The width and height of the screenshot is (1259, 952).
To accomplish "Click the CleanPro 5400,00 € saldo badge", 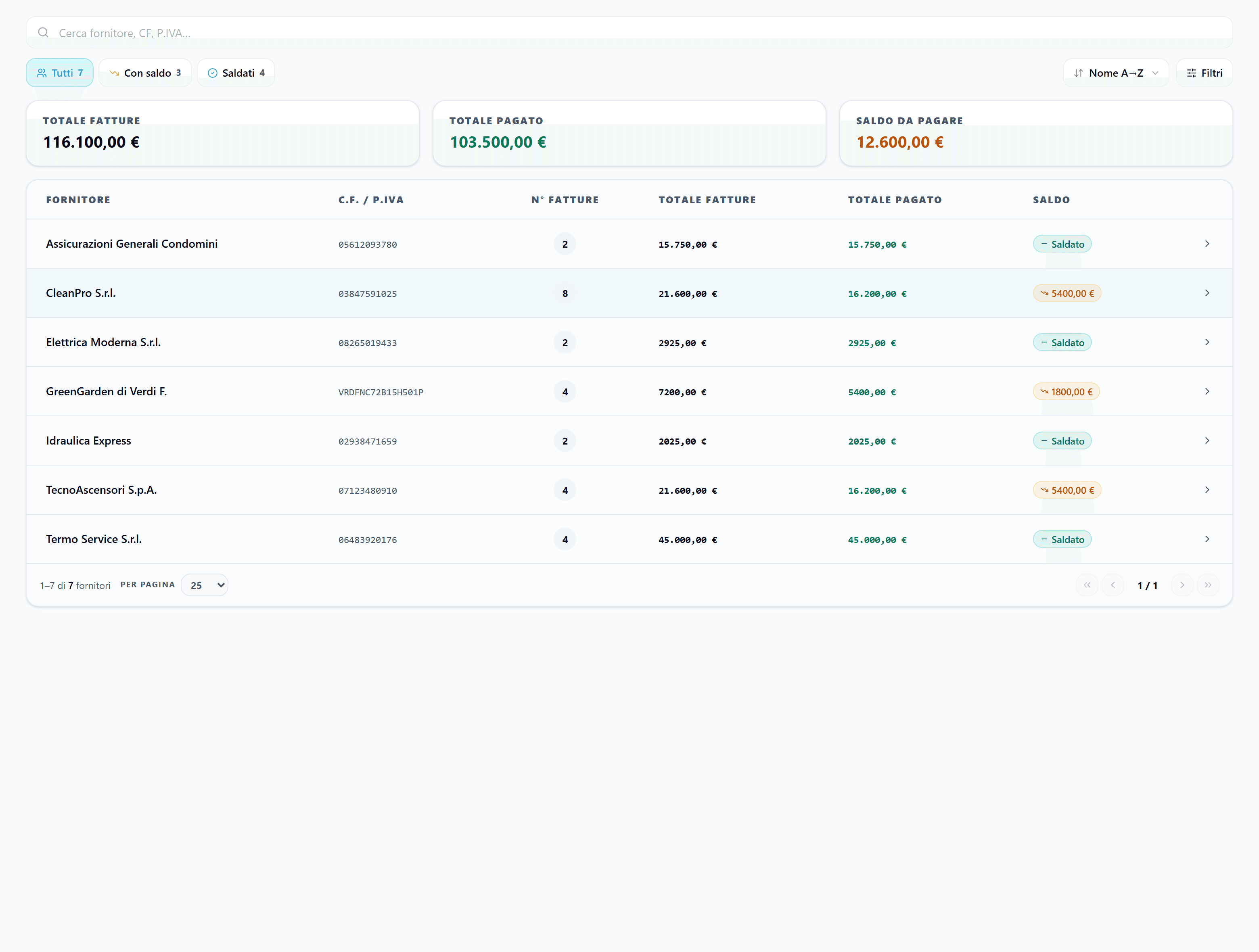I will [x=1067, y=293].
